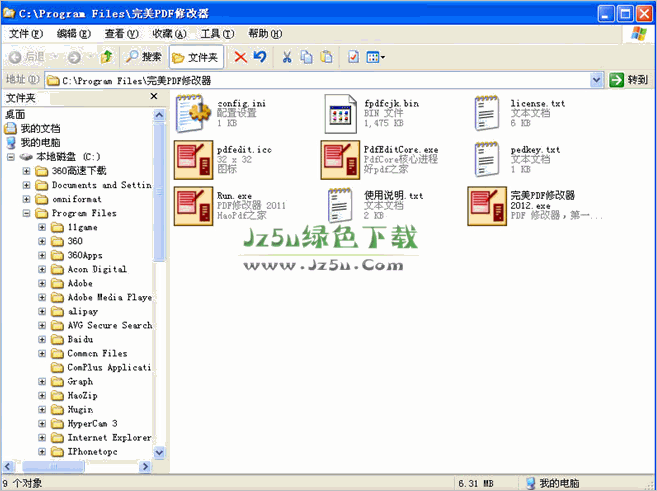The image size is (657, 491).
Task: Toggle the Folders (文件夹) pane button
Action: [x=196, y=57]
